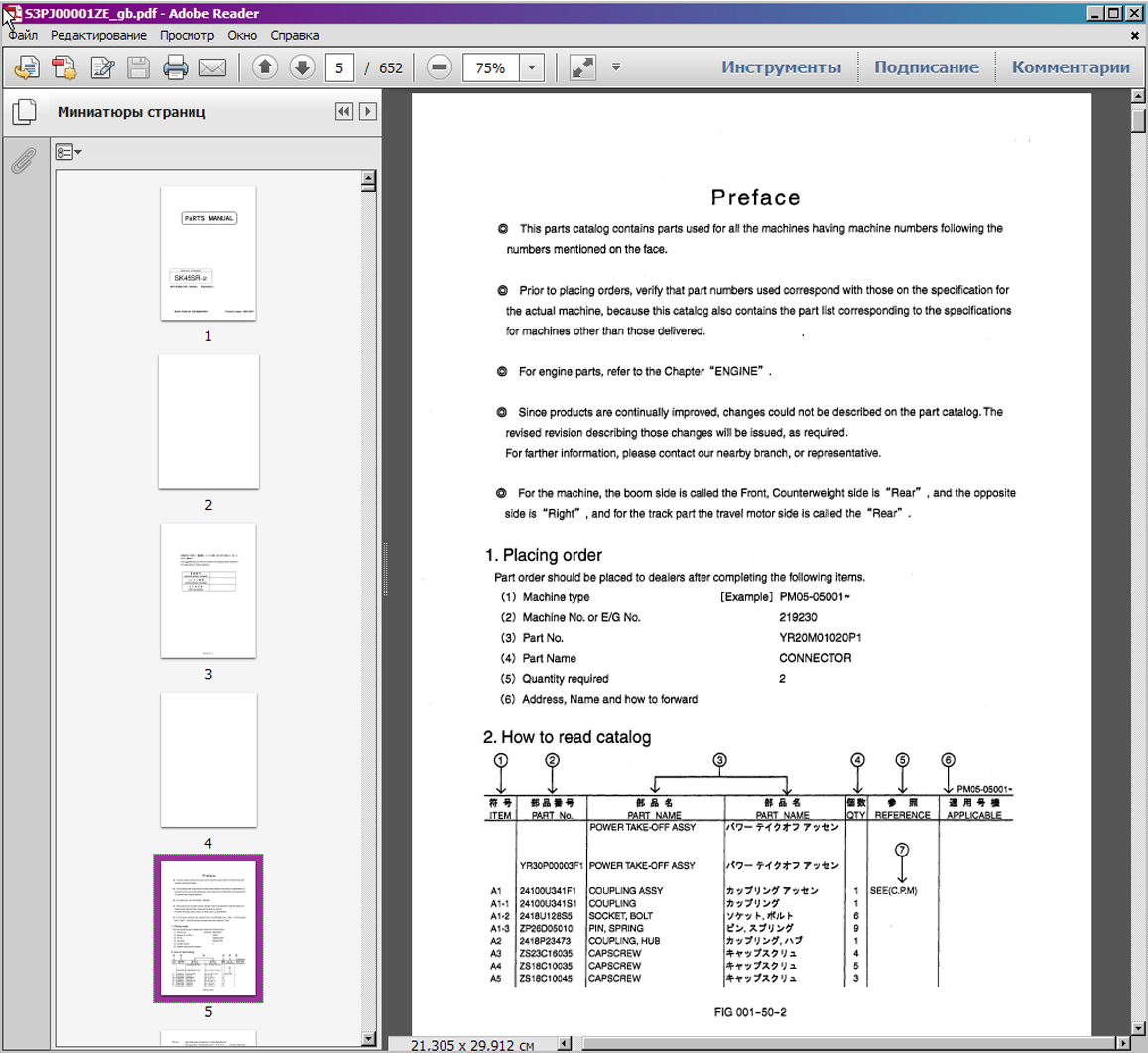Click the zoom out minus button
This screenshot has height=1053, width=1148.
[x=440, y=67]
